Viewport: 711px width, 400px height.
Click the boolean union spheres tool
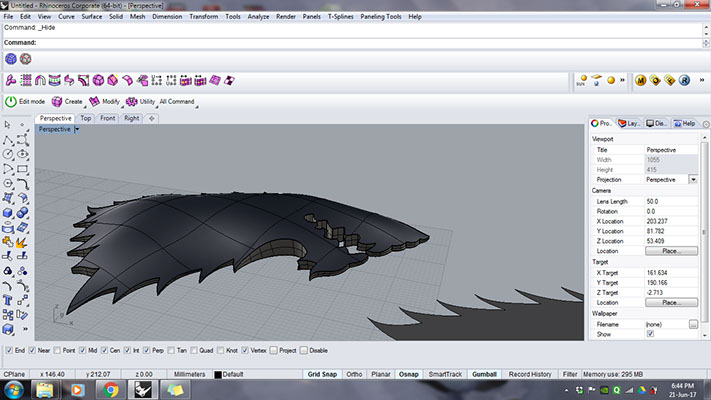pyautogui.click(x=22, y=213)
